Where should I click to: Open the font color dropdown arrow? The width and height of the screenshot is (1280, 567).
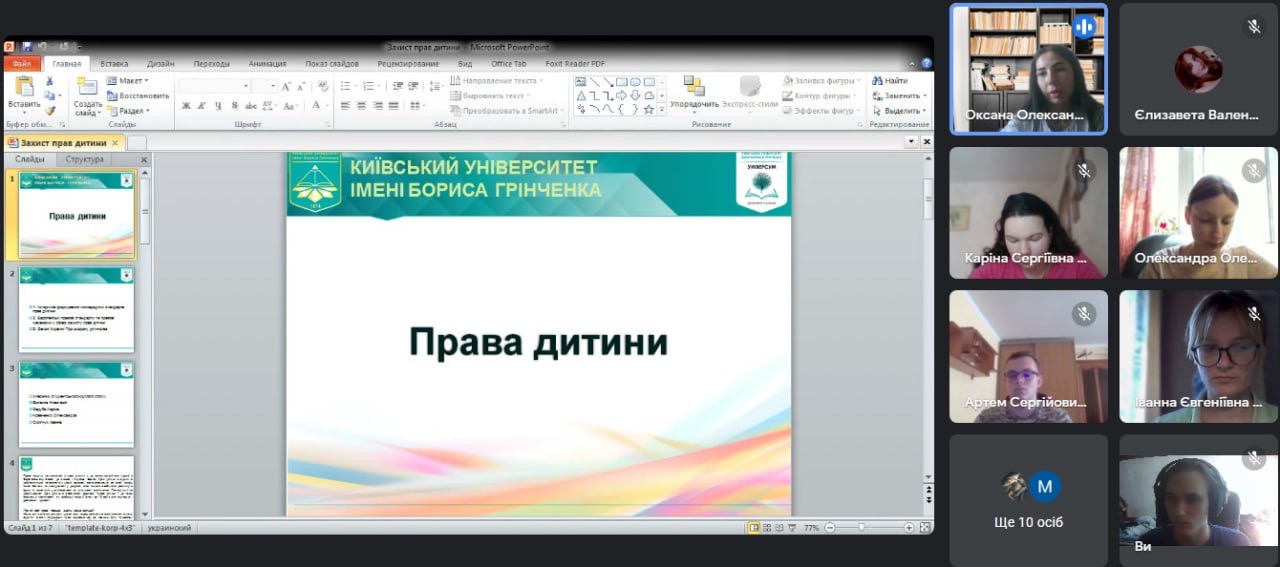pyautogui.click(x=326, y=106)
